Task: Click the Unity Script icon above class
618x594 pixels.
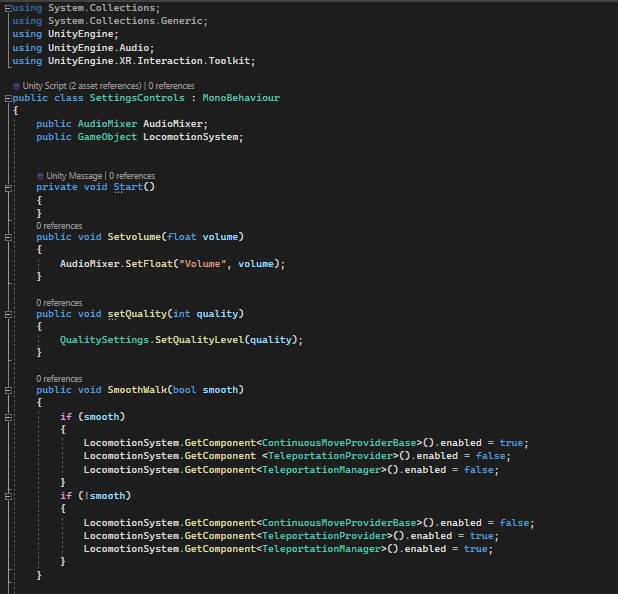Action: 17,86
